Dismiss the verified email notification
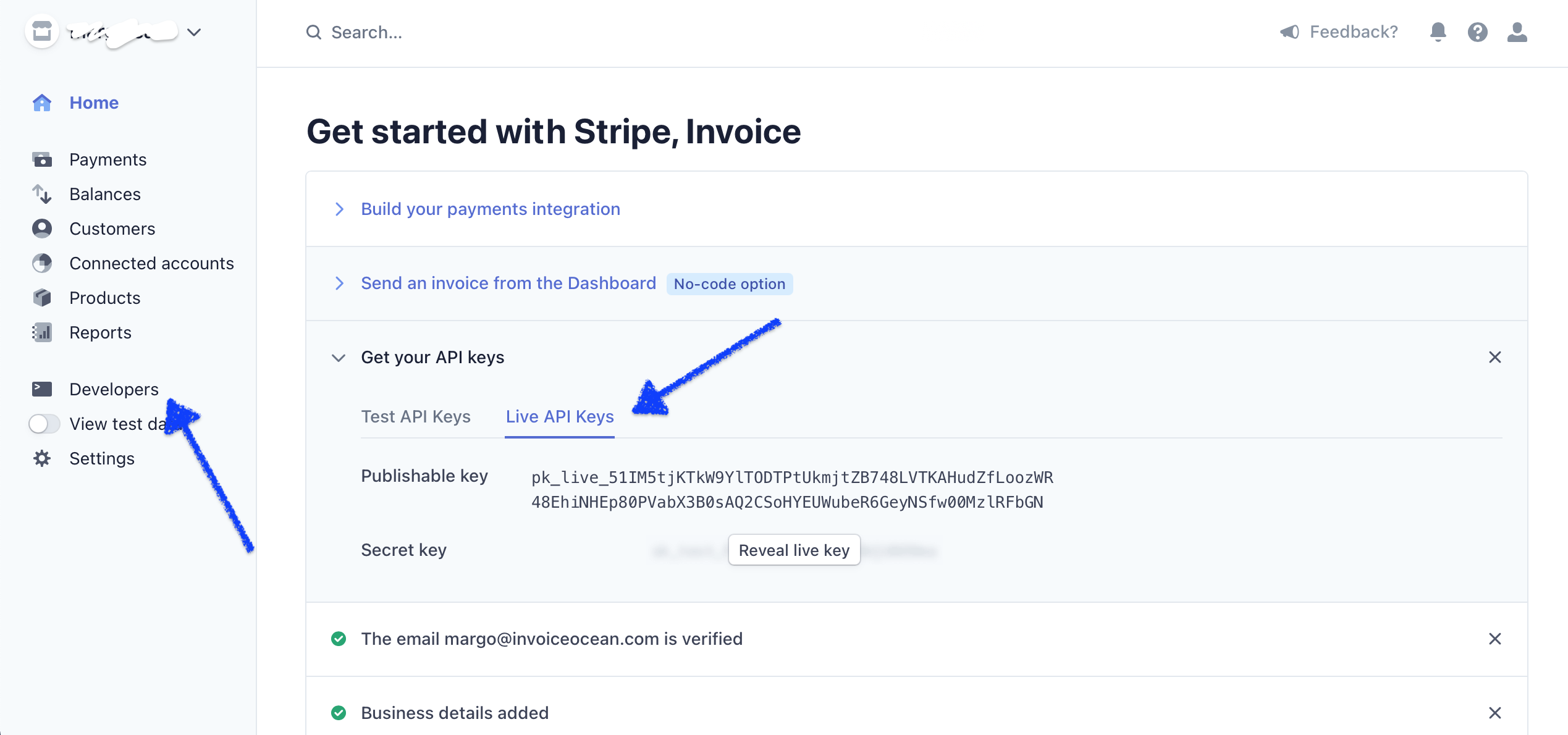Viewport: 1568px width, 735px height. (1495, 639)
